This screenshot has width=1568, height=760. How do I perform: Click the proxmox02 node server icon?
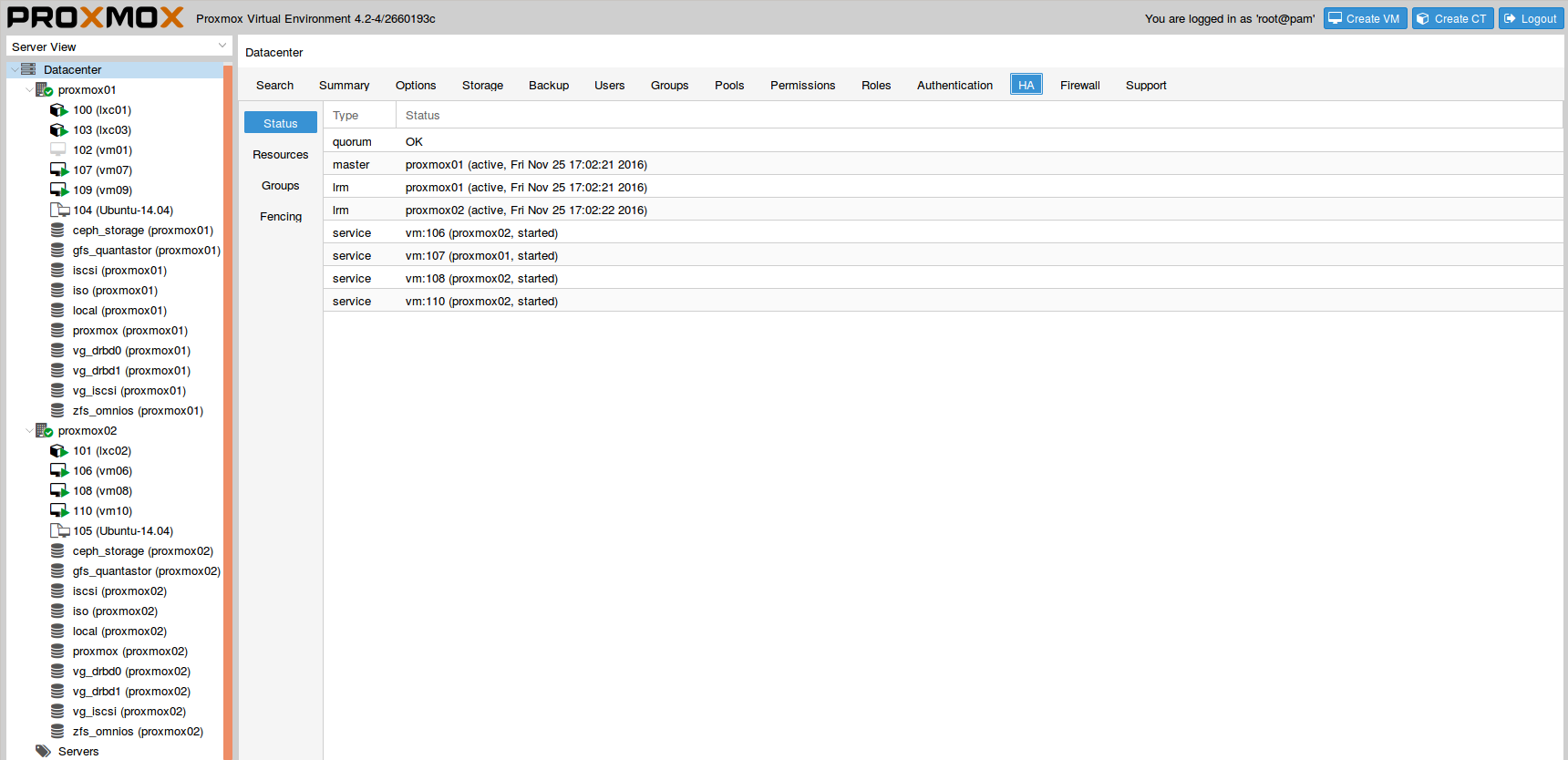click(x=44, y=431)
